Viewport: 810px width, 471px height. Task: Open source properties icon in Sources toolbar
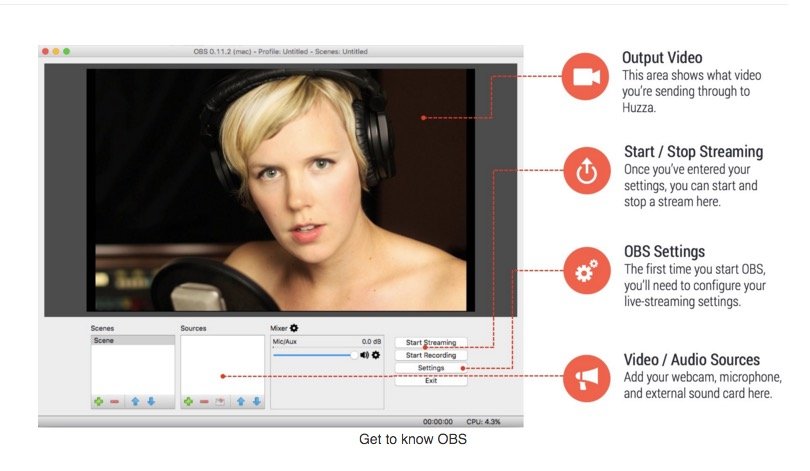[x=220, y=401]
